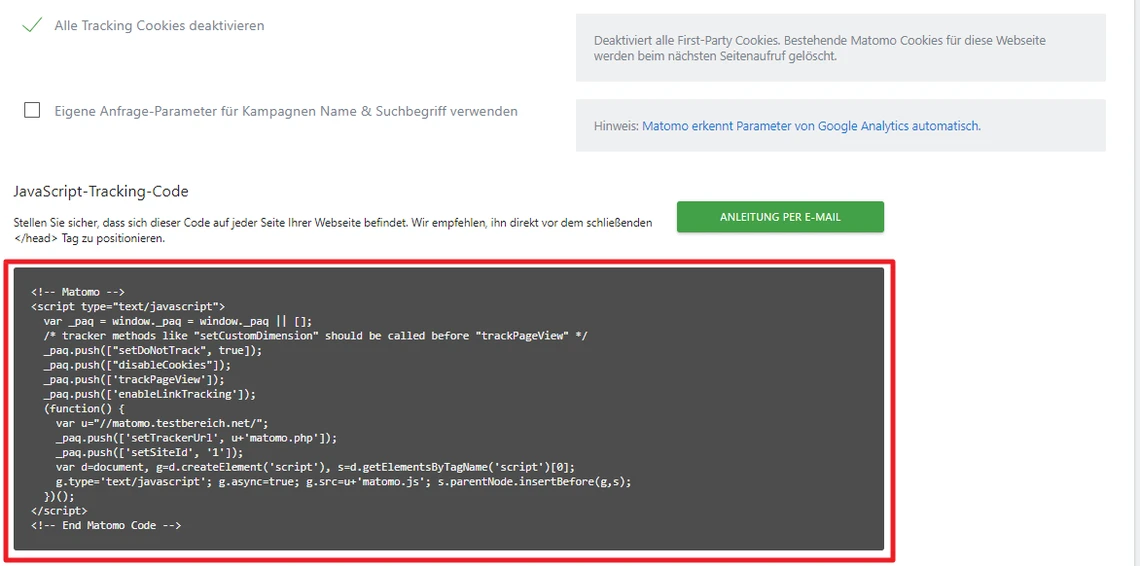Click the "Alle Tracking Cookies deaktivieren" label text
1140x566 pixels.
click(x=159, y=25)
